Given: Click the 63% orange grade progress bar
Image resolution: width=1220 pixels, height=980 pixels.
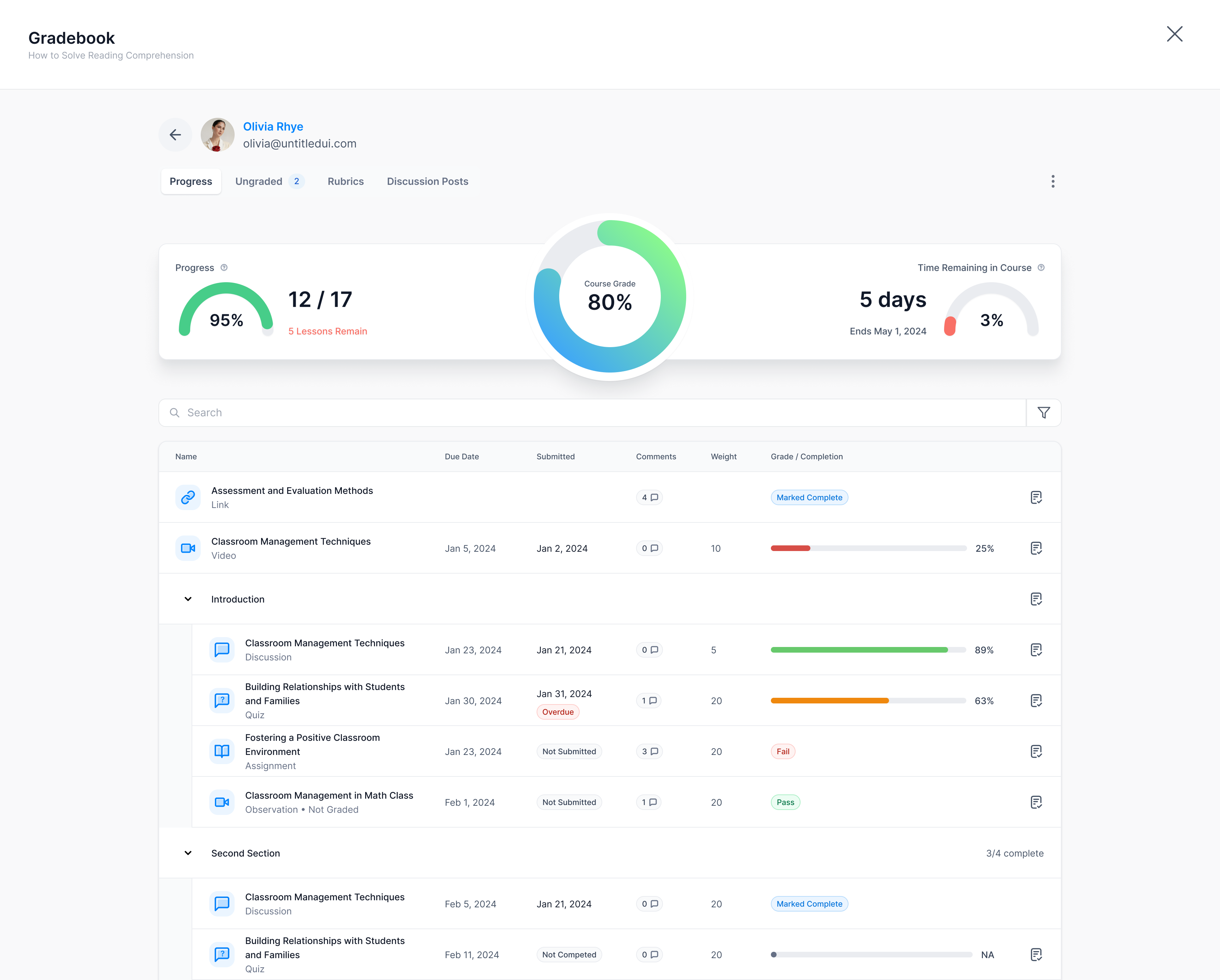Looking at the screenshot, I should click(x=868, y=701).
